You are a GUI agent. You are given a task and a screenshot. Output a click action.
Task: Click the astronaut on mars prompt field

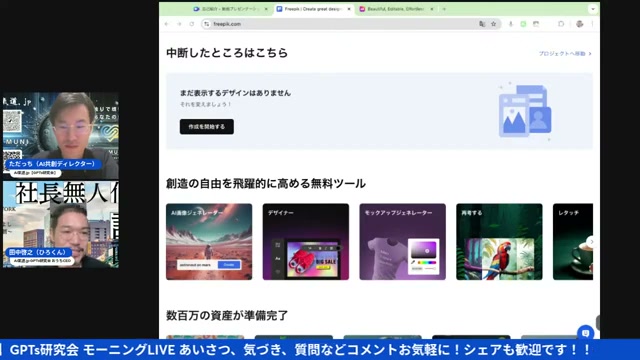[x=198, y=265]
